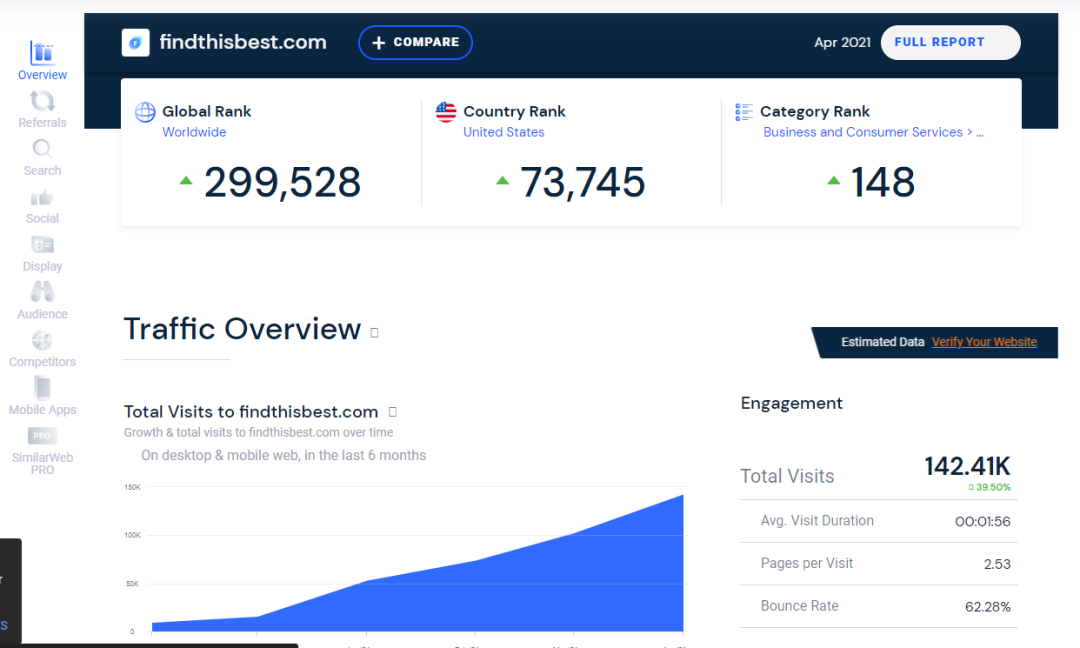Go to the Referrals section icon
The width and height of the screenshot is (1080, 648).
42,101
